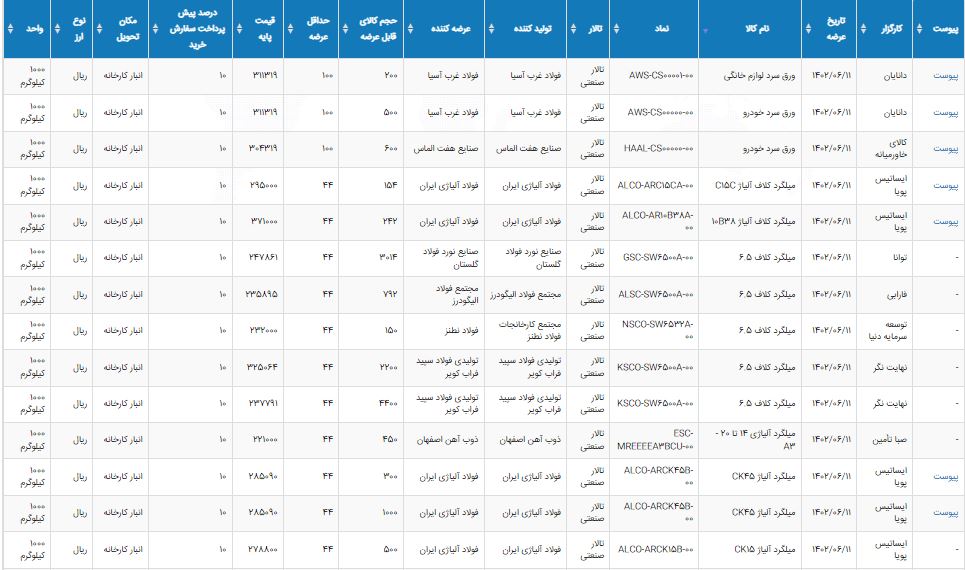The image size is (965, 570).
Task: Click broker name صبا تأمین
Action: click(x=889, y=440)
